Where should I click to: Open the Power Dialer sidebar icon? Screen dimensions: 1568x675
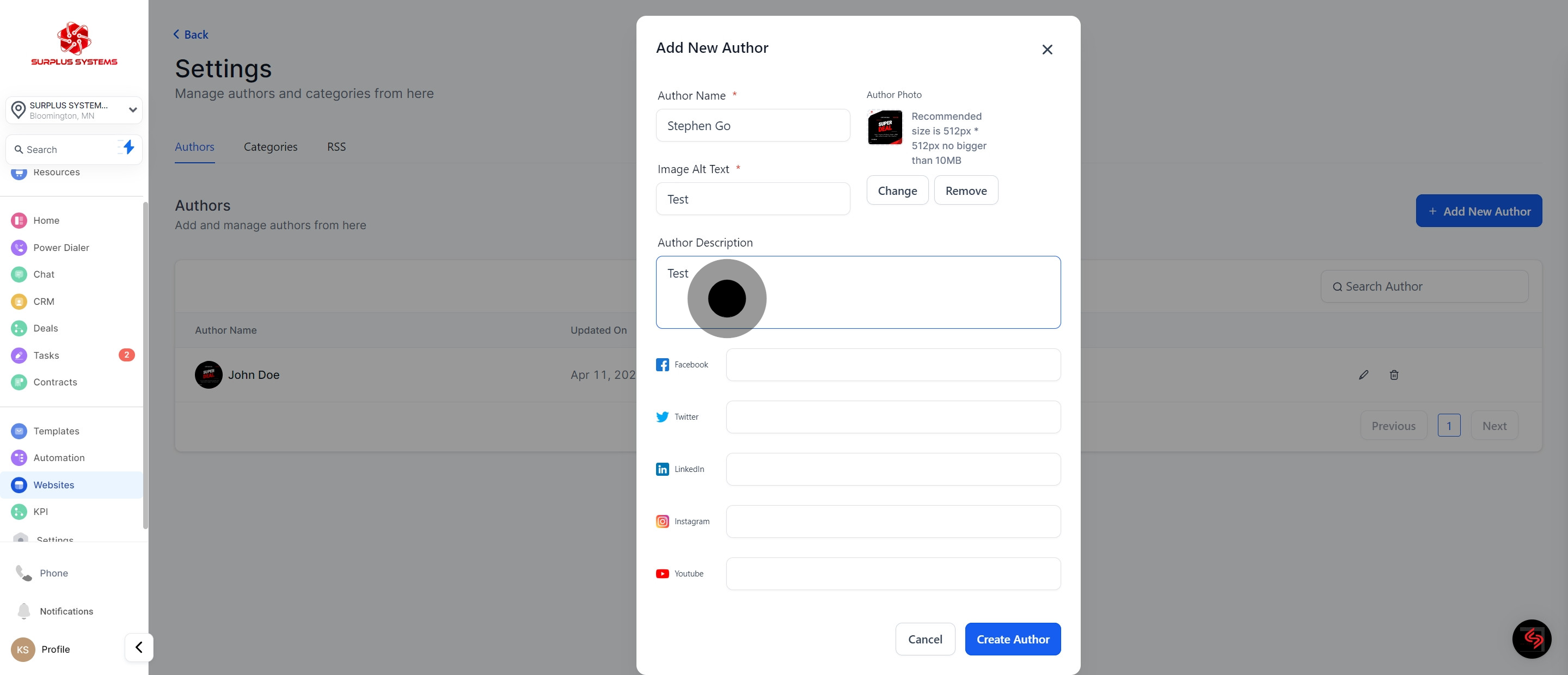(x=19, y=247)
